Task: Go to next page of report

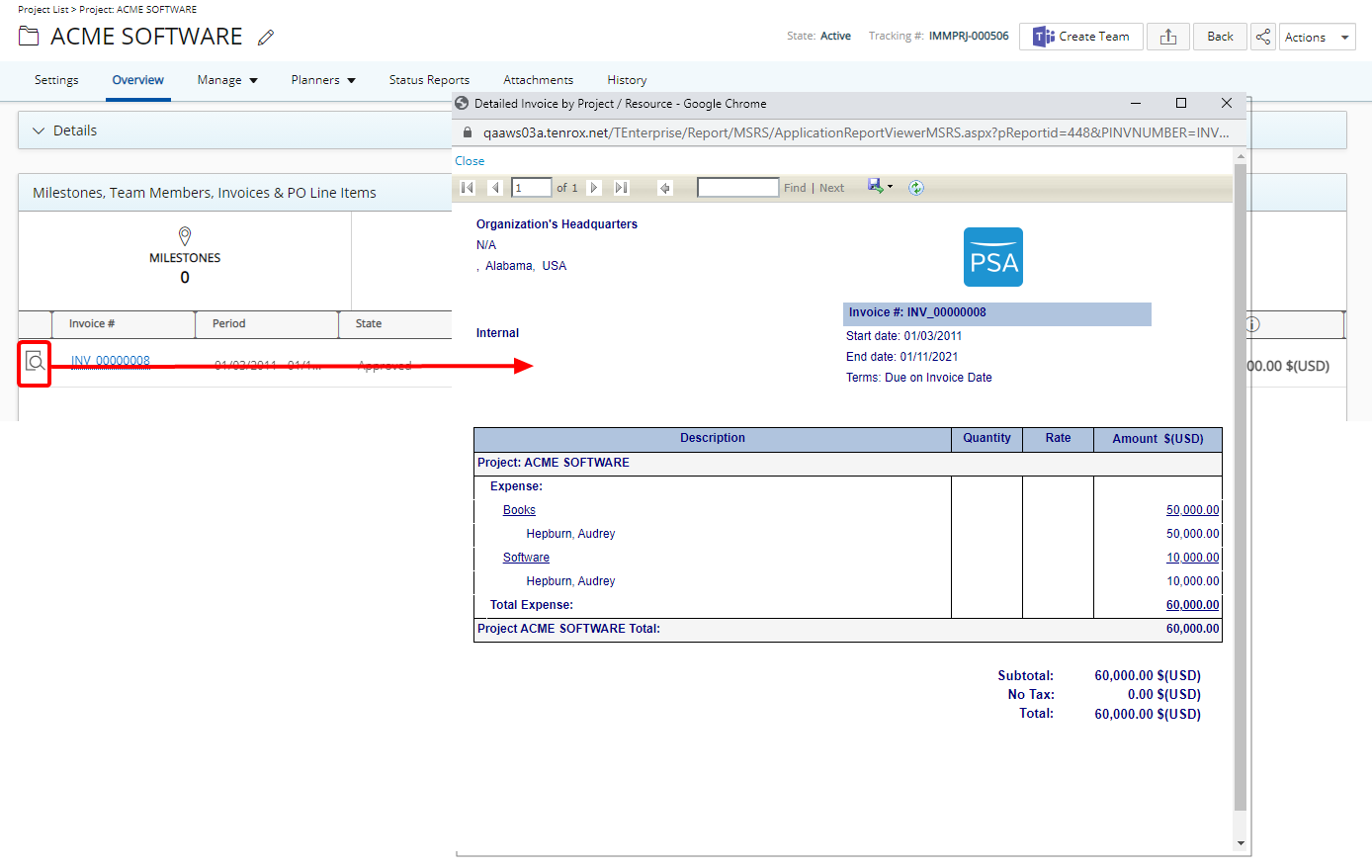Action: pos(593,188)
